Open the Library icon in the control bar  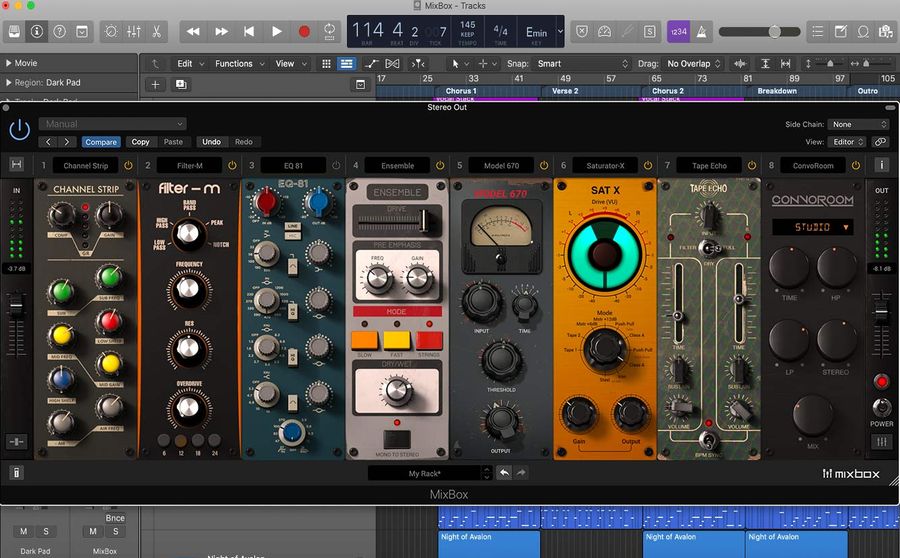[14, 32]
